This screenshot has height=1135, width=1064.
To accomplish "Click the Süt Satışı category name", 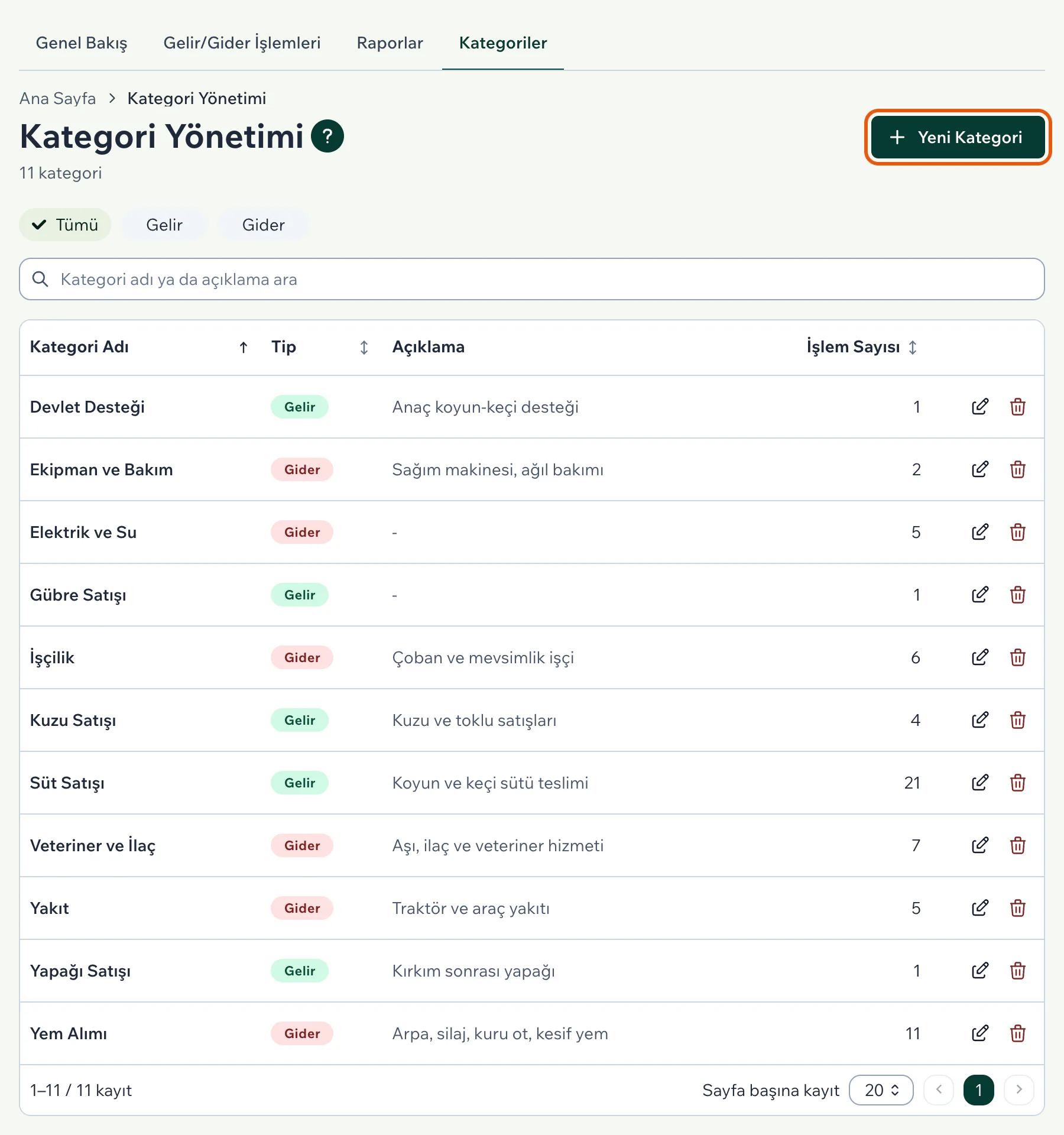I will (x=67, y=783).
